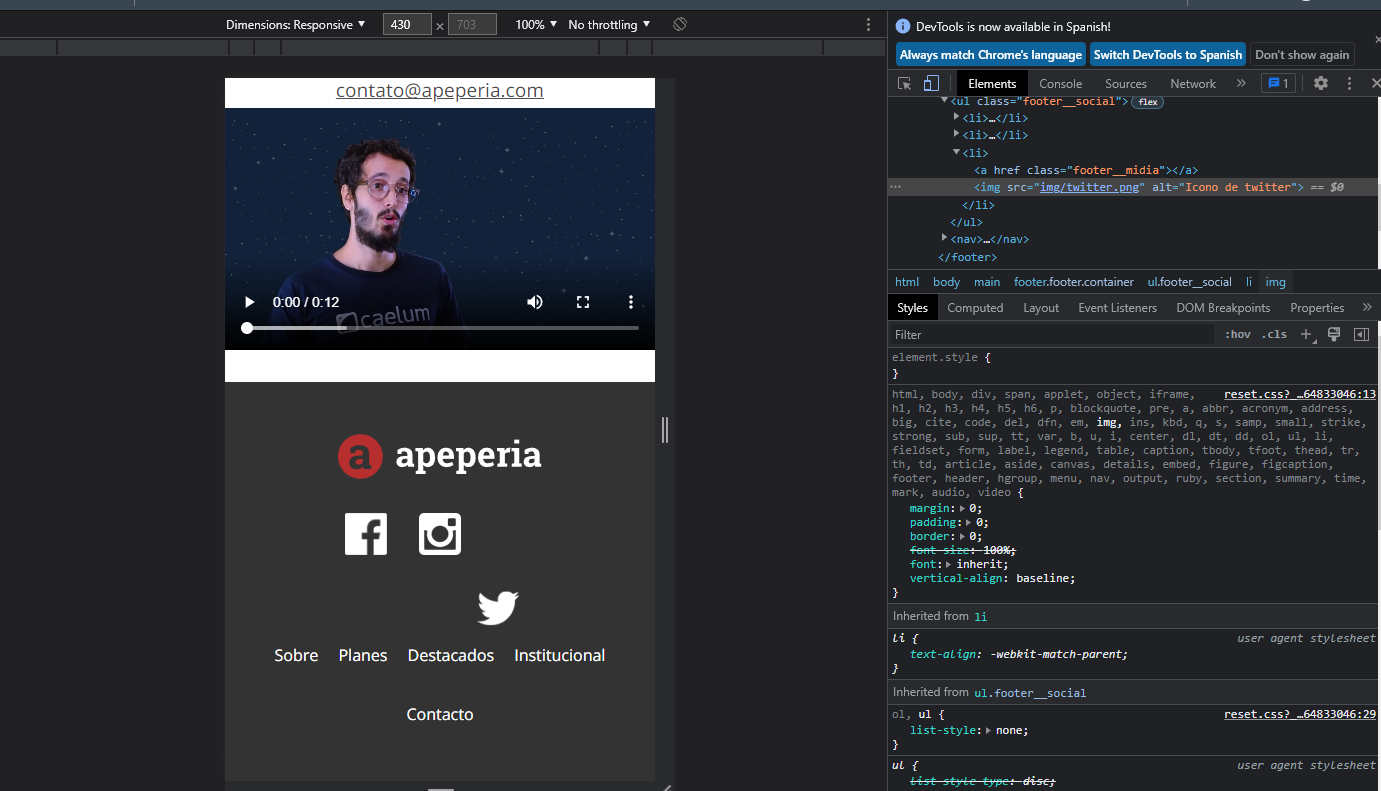Open the 100% zoom dropdown
This screenshot has height=791, width=1381.
pyautogui.click(x=536, y=24)
